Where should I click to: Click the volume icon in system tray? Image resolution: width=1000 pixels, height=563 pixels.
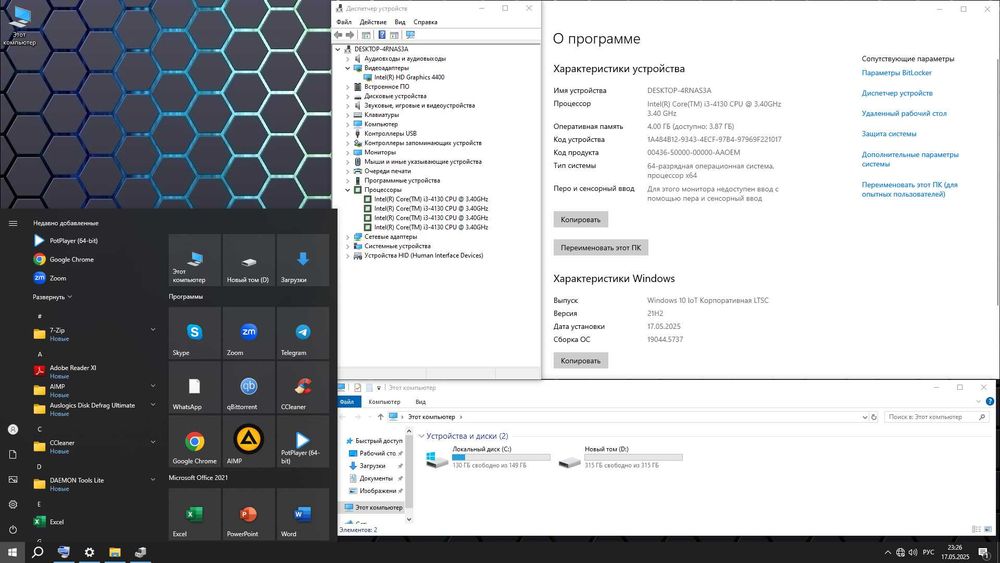913,552
